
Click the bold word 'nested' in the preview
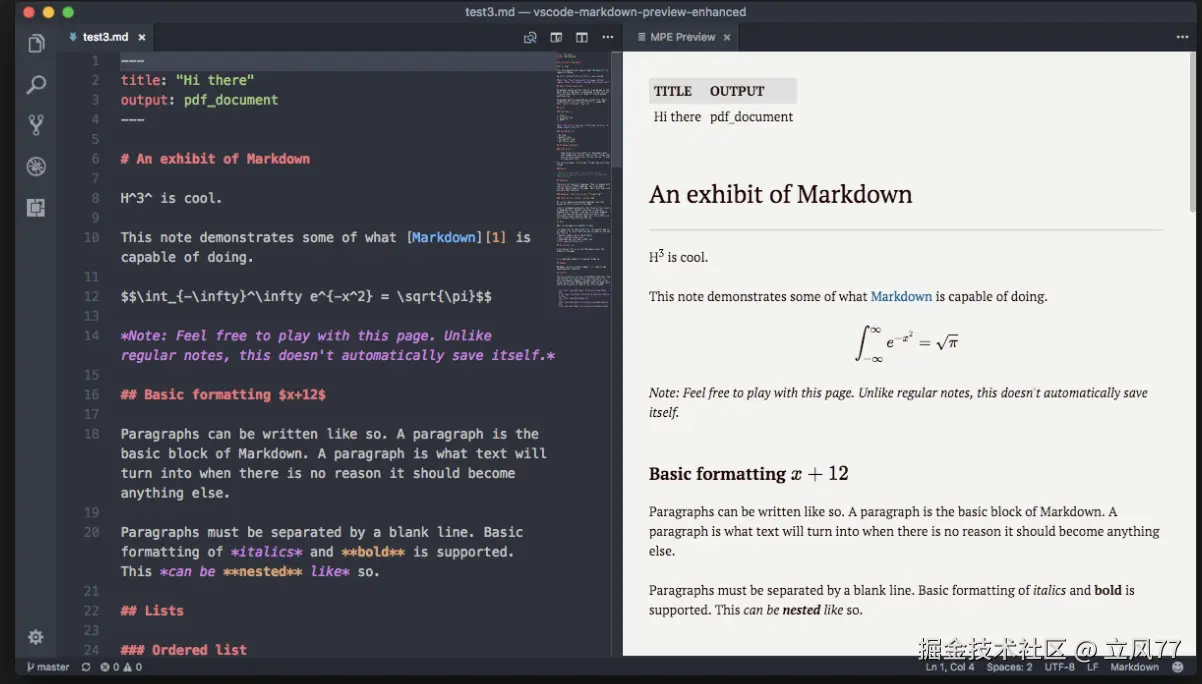click(801, 610)
